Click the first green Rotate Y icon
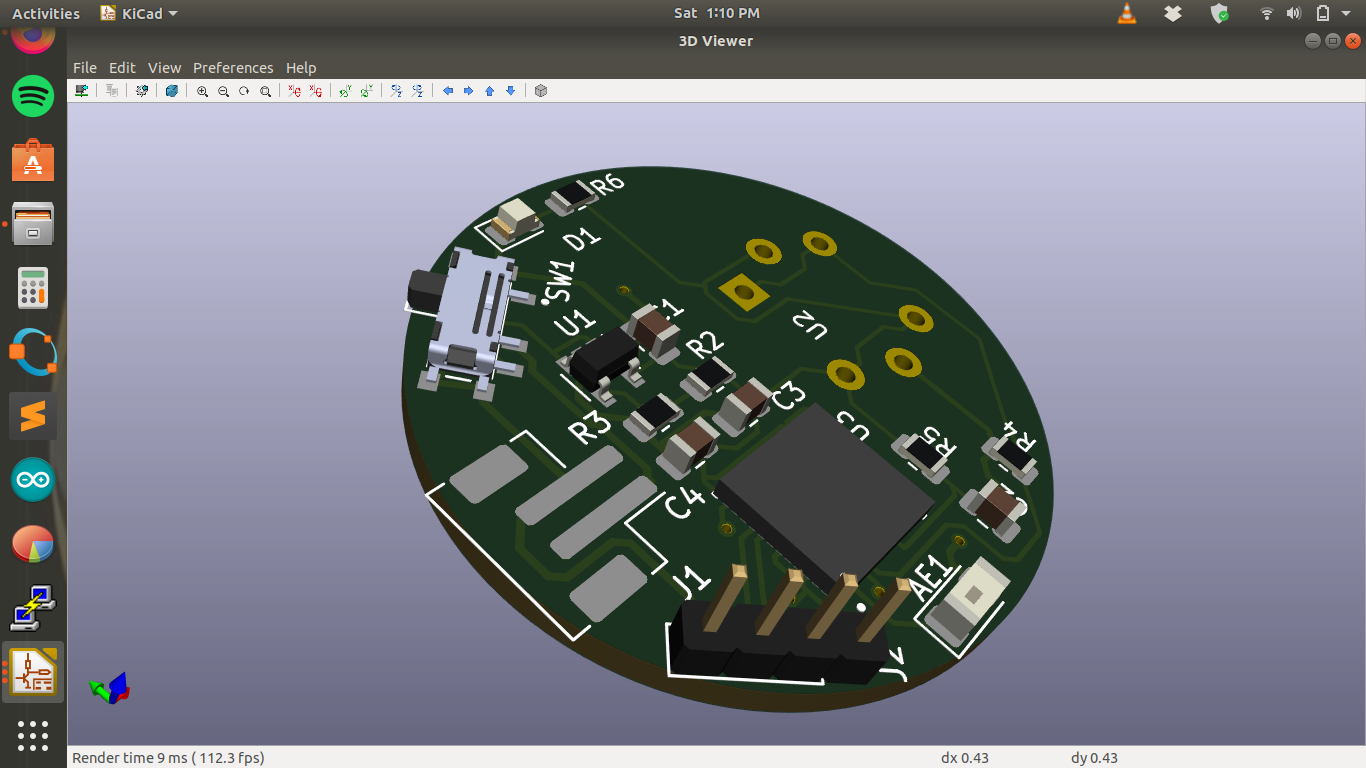The image size is (1366, 768). 345,91
